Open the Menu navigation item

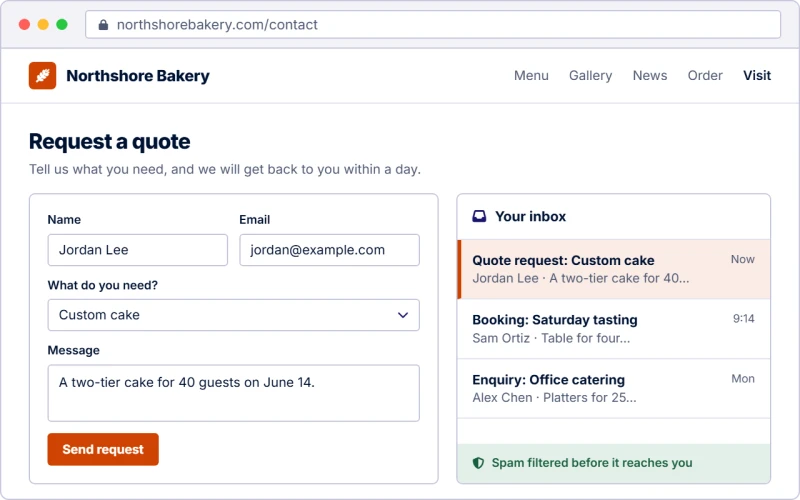[531, 76]
